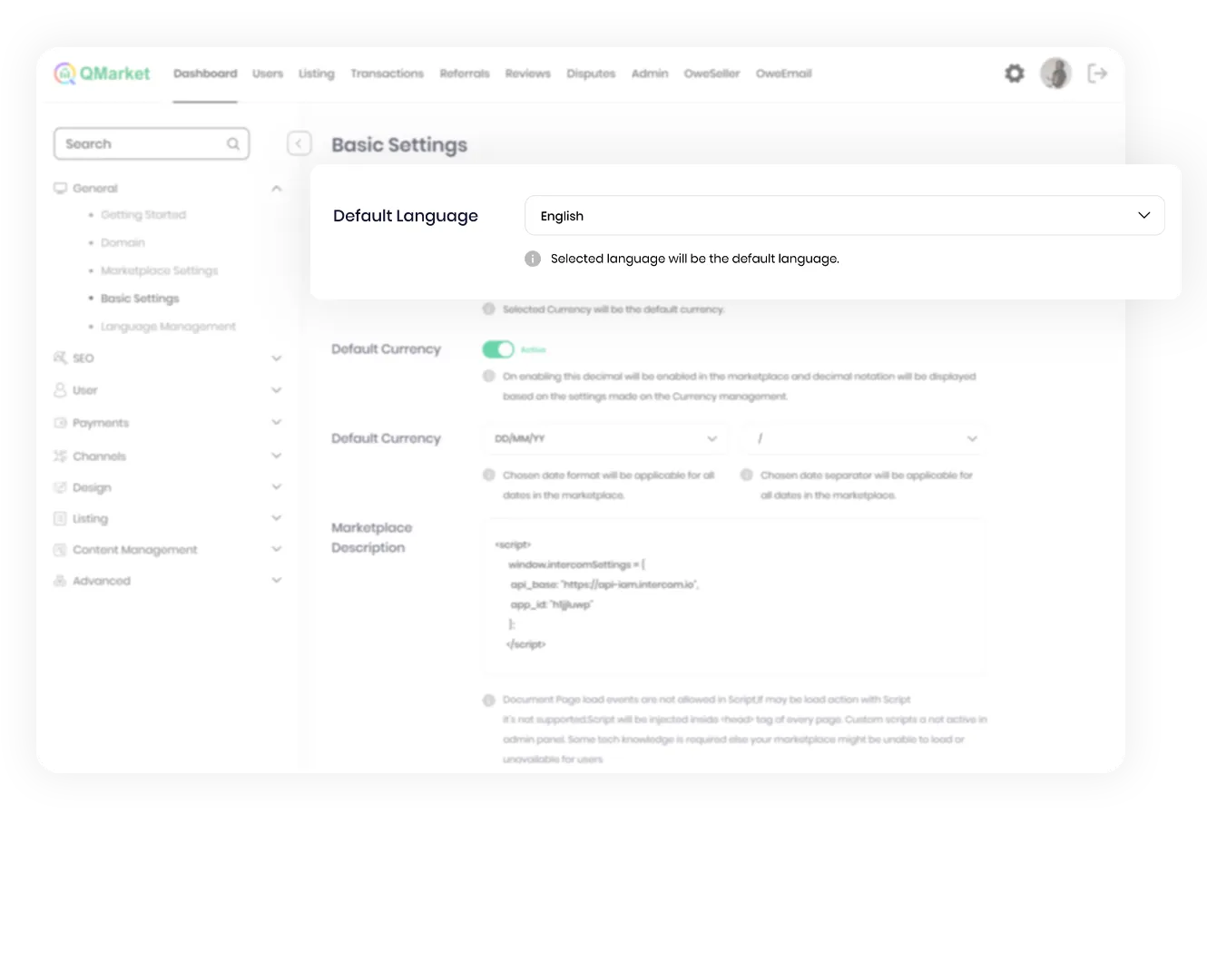Toggle the Default Currency active switch
Screen dimensions: 1207x980
coord(497,349)
